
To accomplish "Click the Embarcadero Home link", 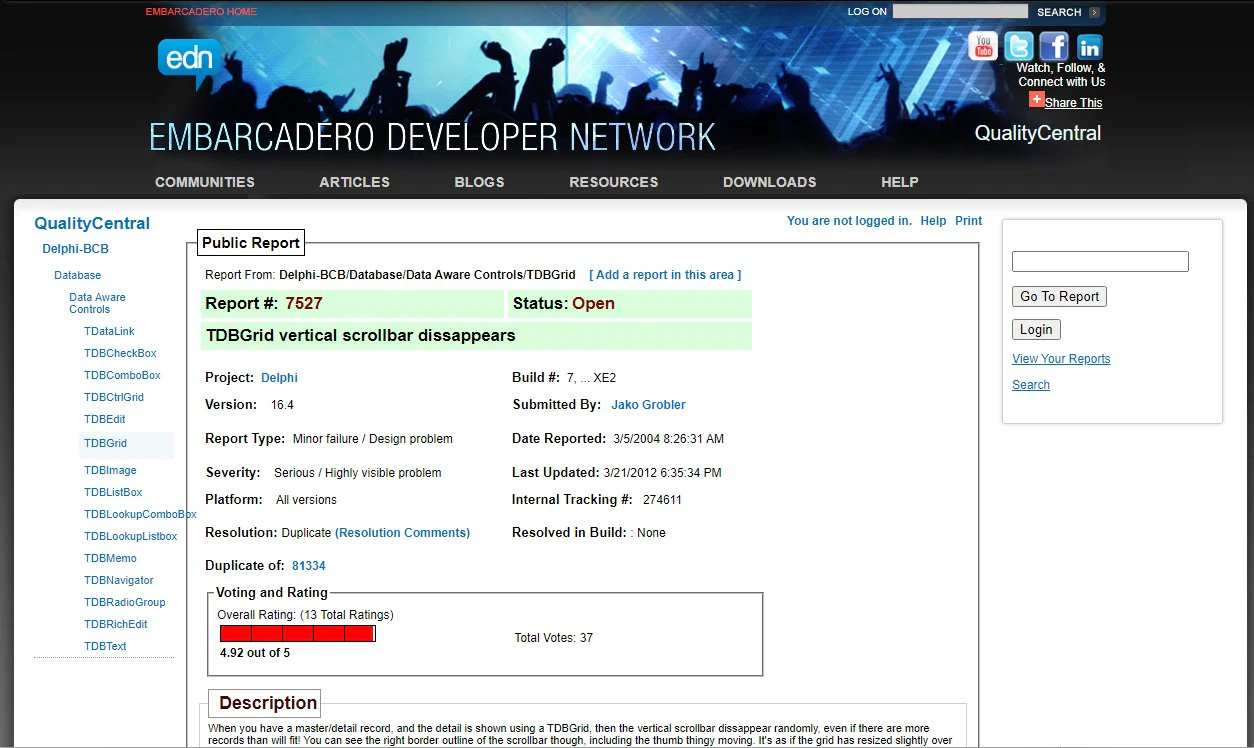I will pyautogui.click(x=201, y=12).
